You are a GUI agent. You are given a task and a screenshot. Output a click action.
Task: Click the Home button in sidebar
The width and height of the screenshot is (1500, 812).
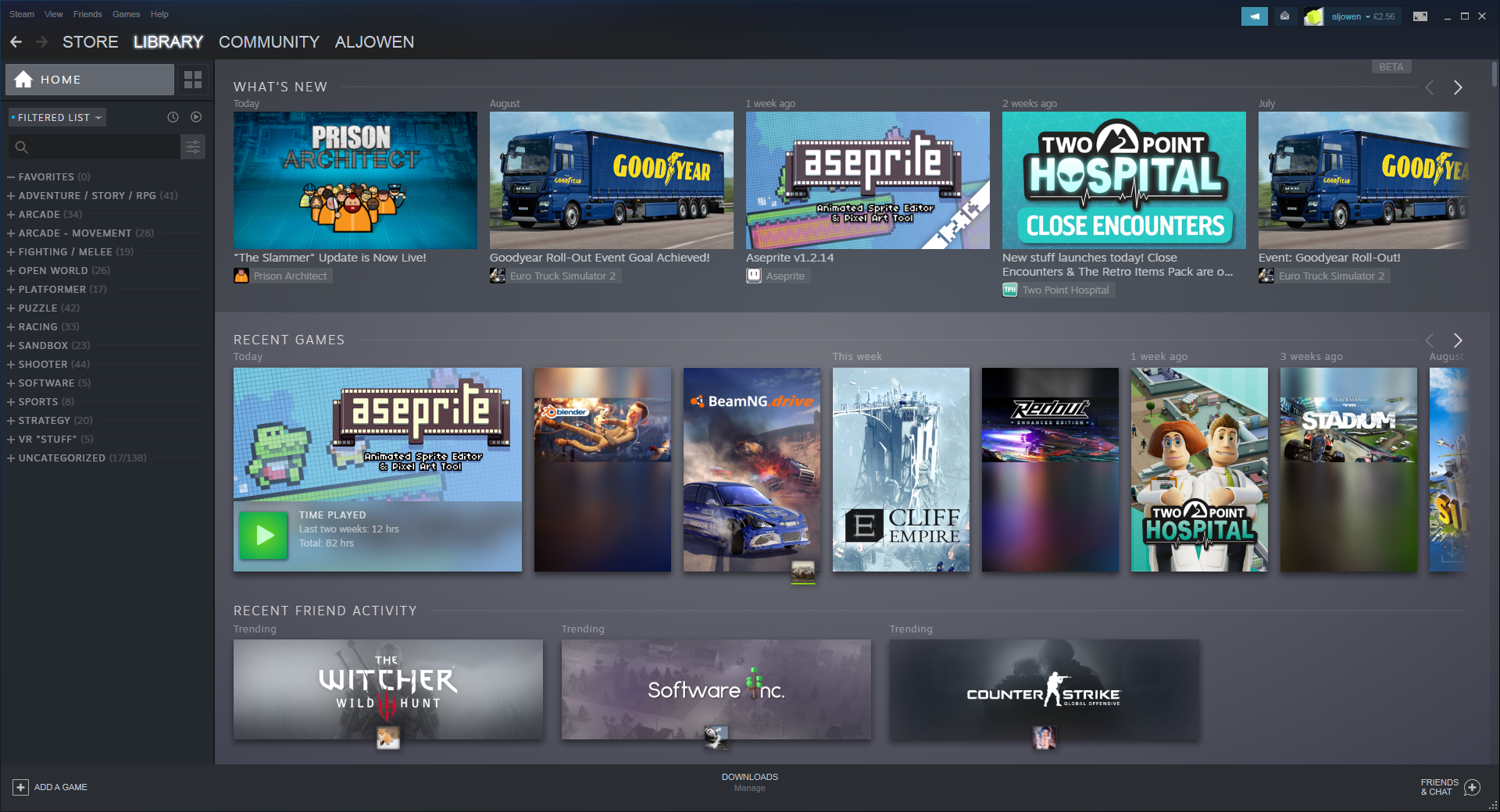point(90,80)
